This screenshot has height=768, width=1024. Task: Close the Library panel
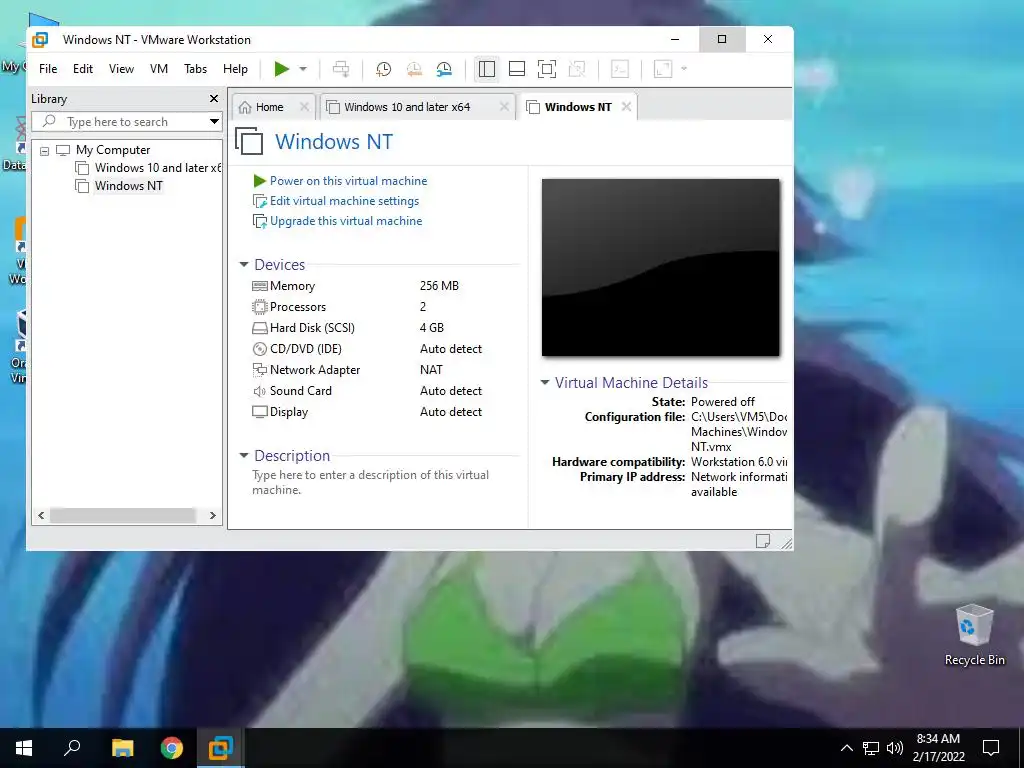tap(214, 99)
